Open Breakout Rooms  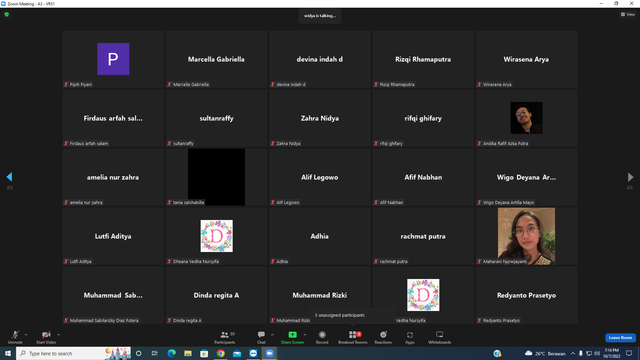click(x=353, y=337)
